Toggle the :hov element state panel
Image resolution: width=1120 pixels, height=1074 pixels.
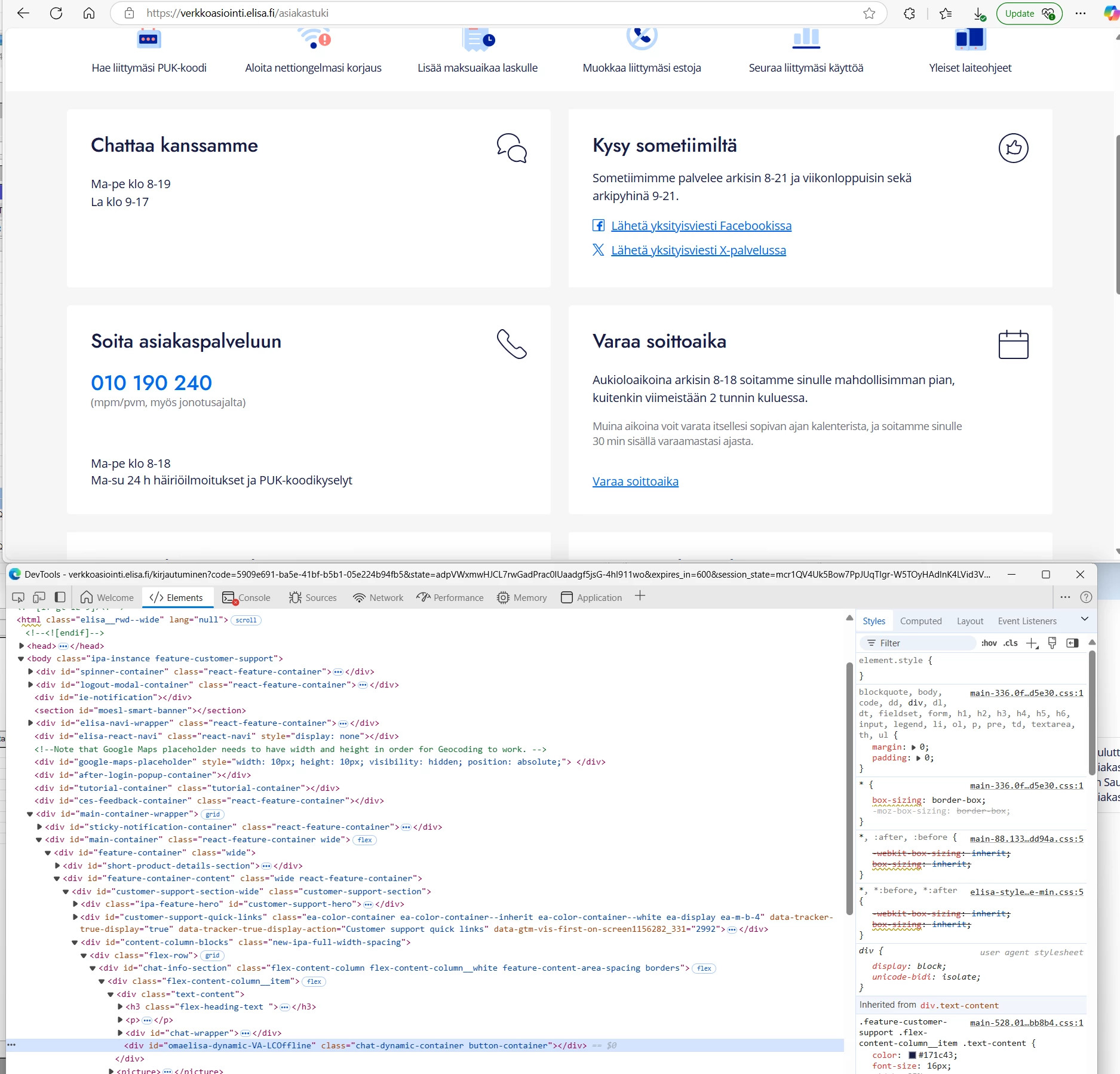(989, 643)
